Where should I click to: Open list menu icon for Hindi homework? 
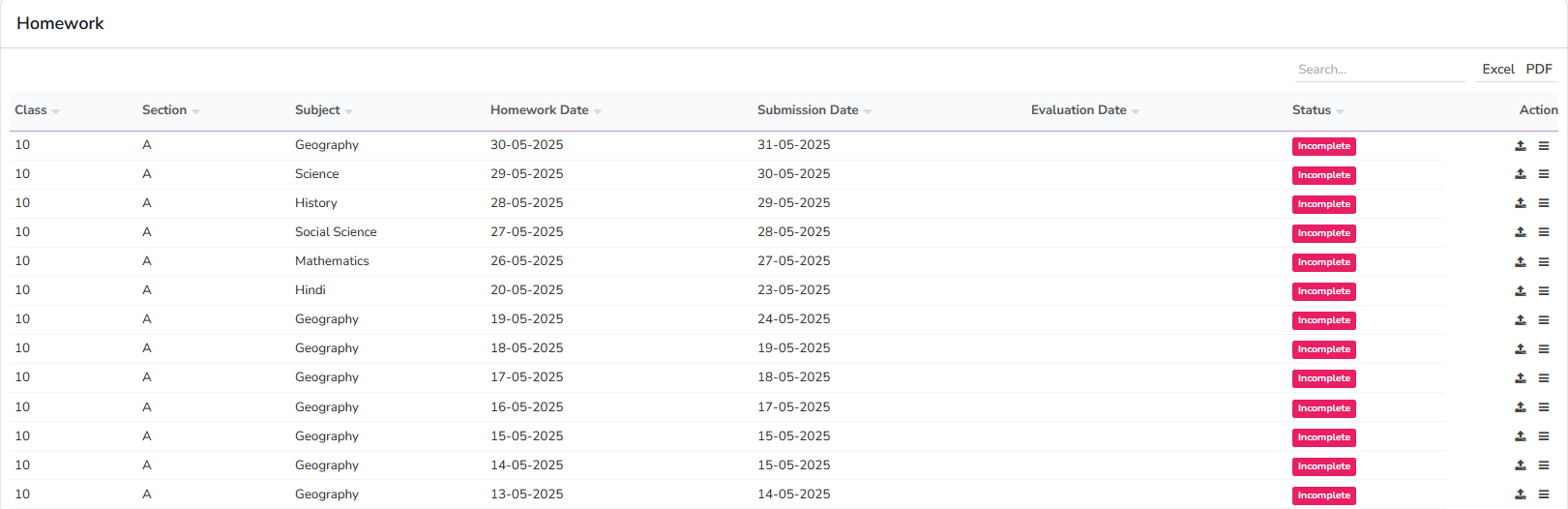pyautogui.click(x=1544, y=291)
